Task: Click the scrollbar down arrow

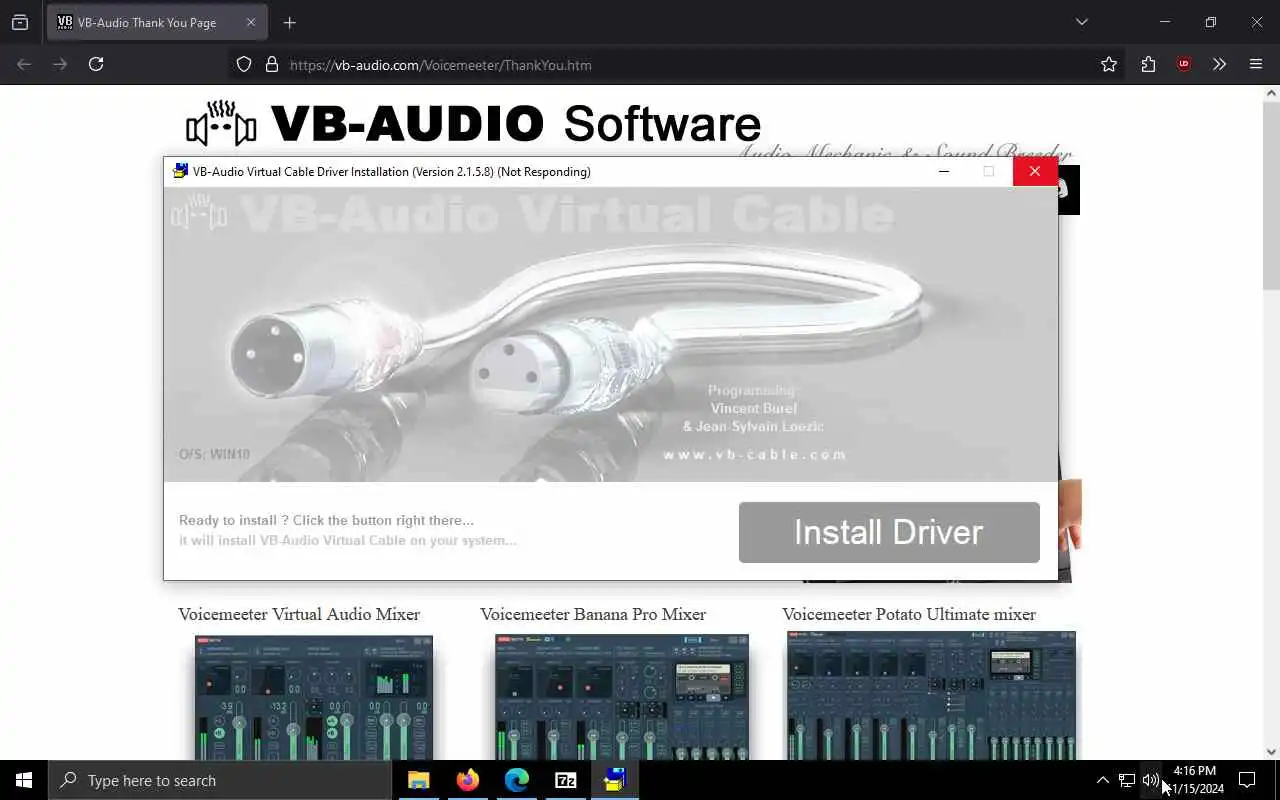Action: pyautogui.click(x=1271, y=752)
